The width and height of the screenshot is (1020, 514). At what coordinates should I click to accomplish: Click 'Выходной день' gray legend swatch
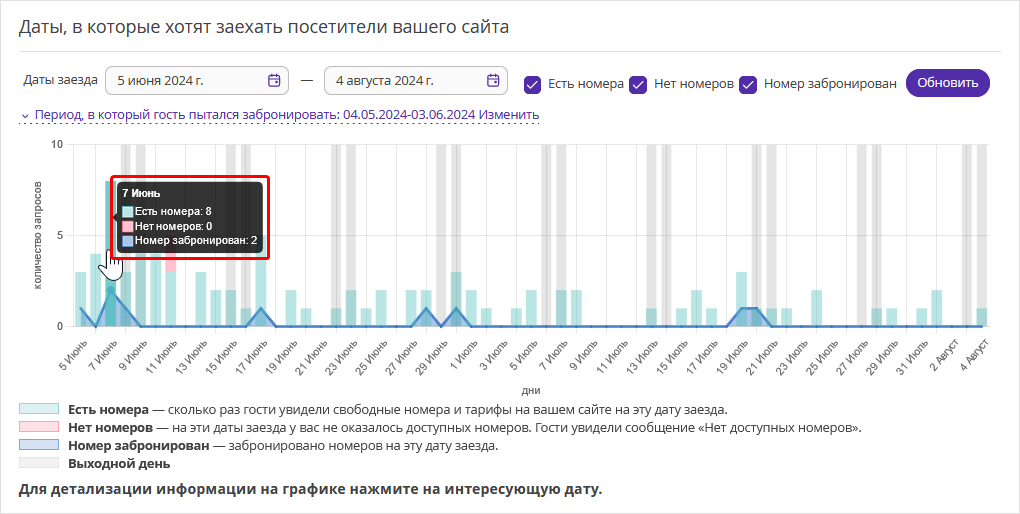pyautogui.click(x=39, y=463)
